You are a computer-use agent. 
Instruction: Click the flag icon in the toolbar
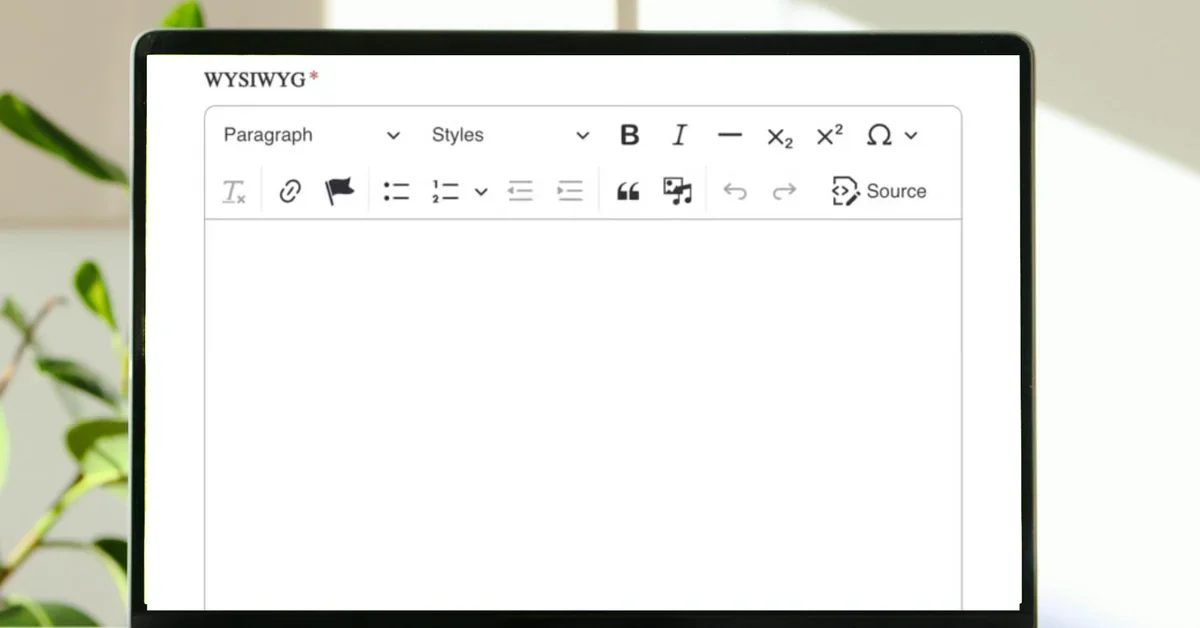[x=340, y=191]
